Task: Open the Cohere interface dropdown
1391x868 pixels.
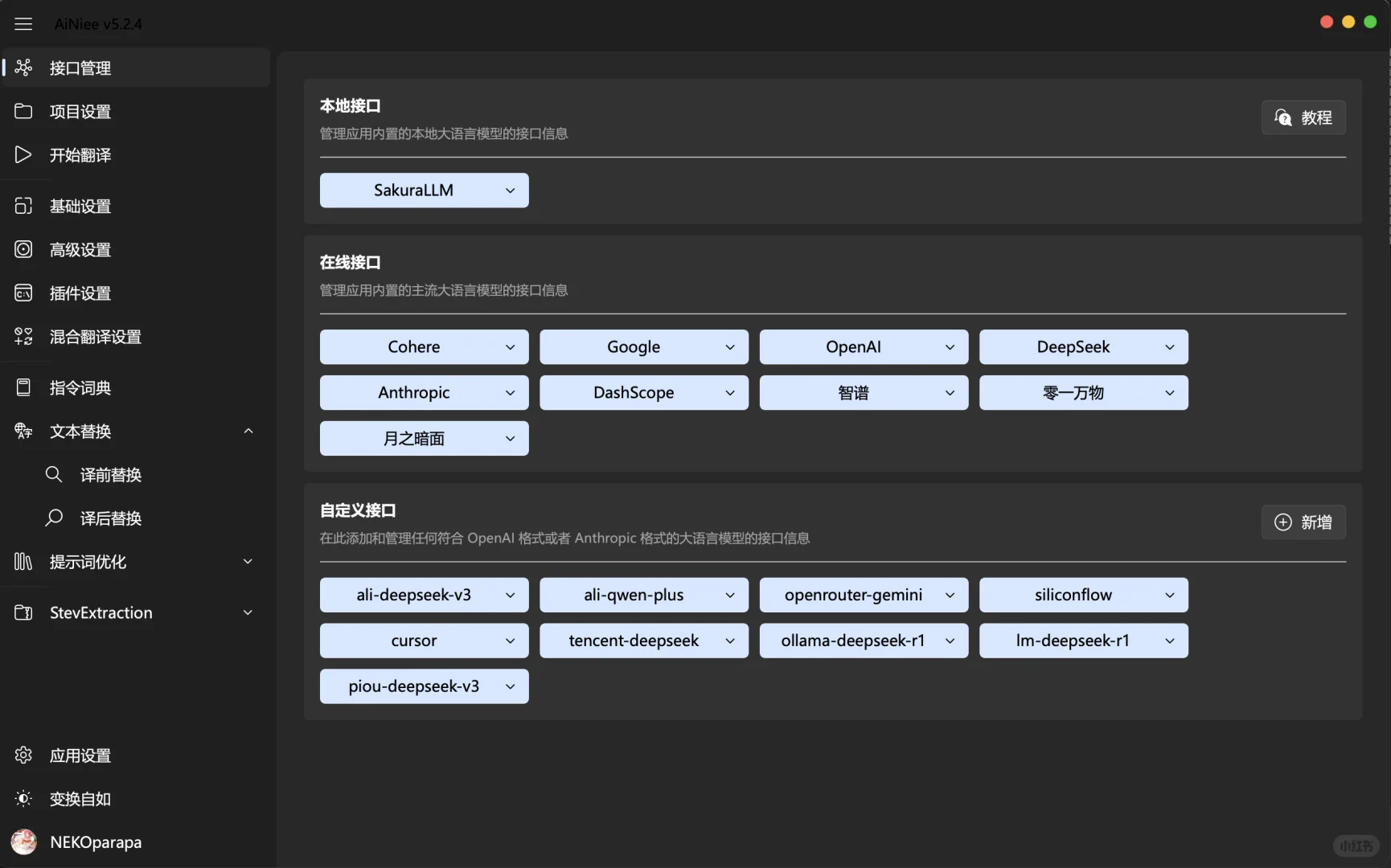Action: coord(424,347)
